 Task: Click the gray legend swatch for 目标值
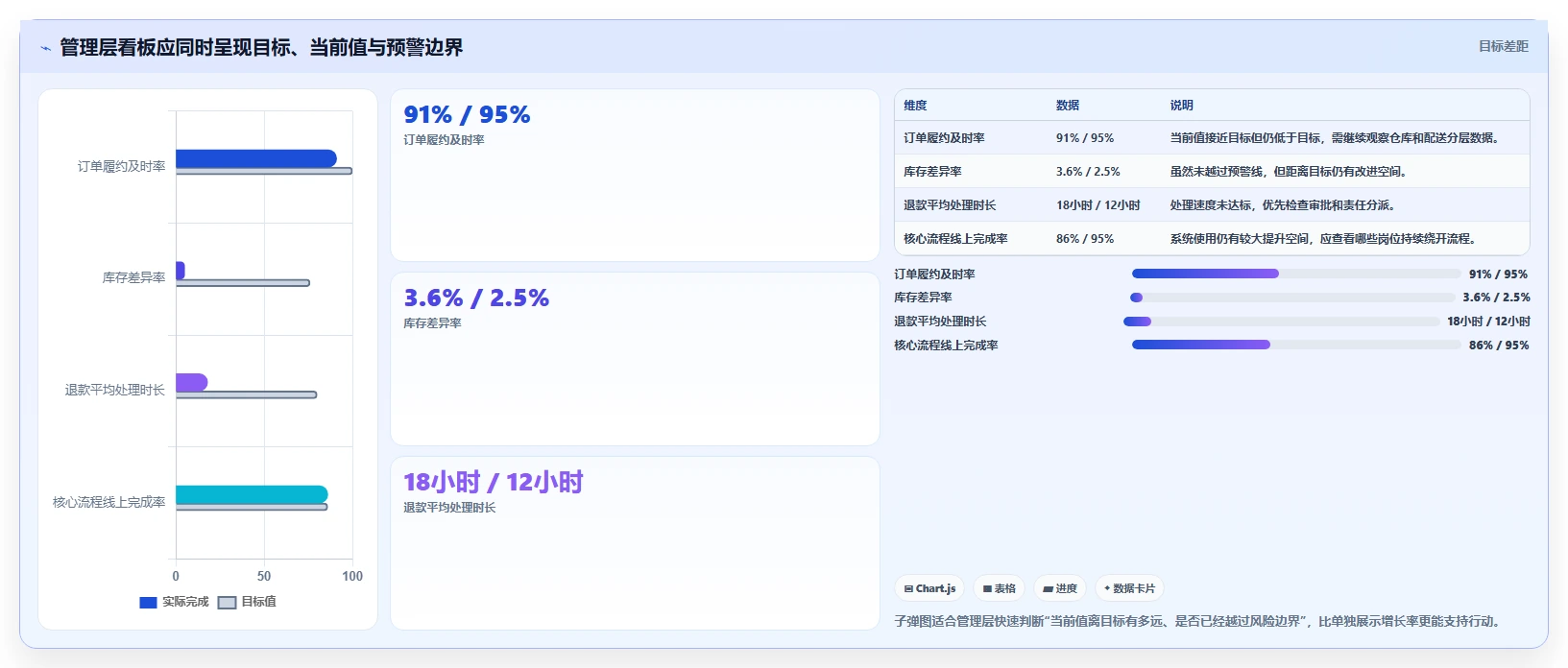[227, 603]
